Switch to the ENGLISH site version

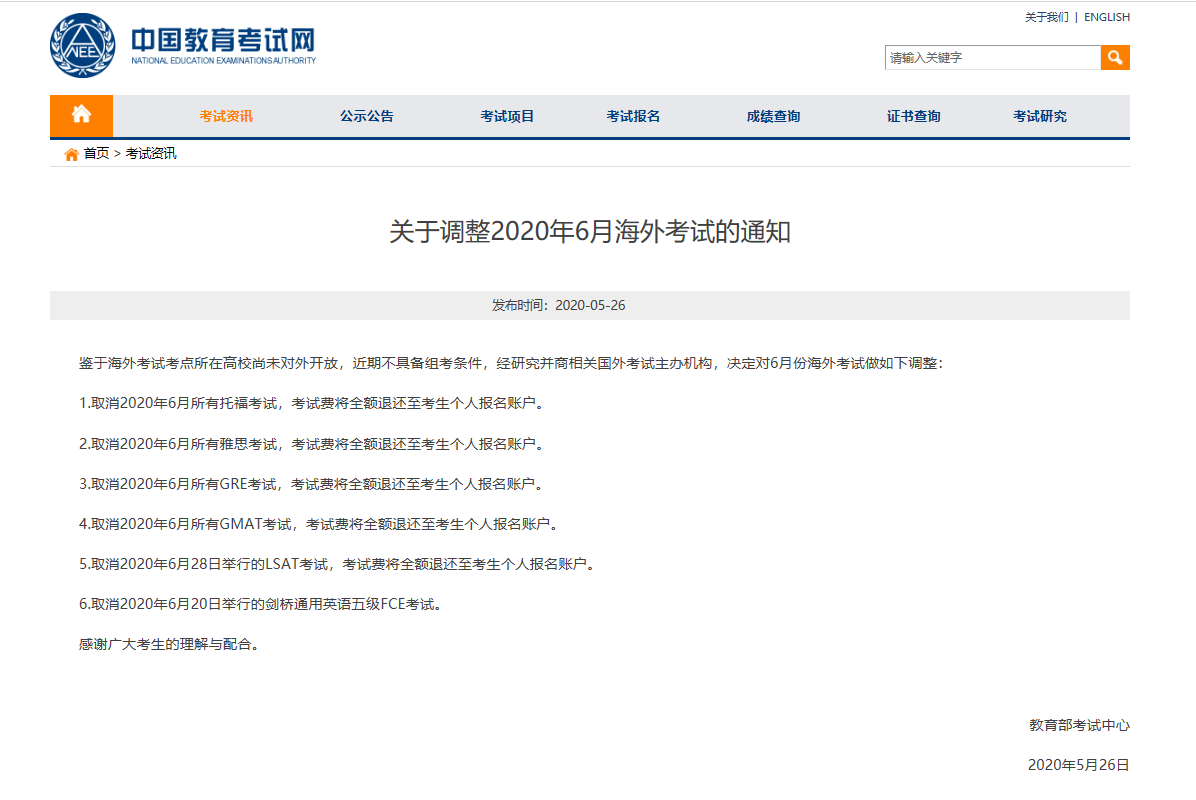click(x=1106, y=17)
